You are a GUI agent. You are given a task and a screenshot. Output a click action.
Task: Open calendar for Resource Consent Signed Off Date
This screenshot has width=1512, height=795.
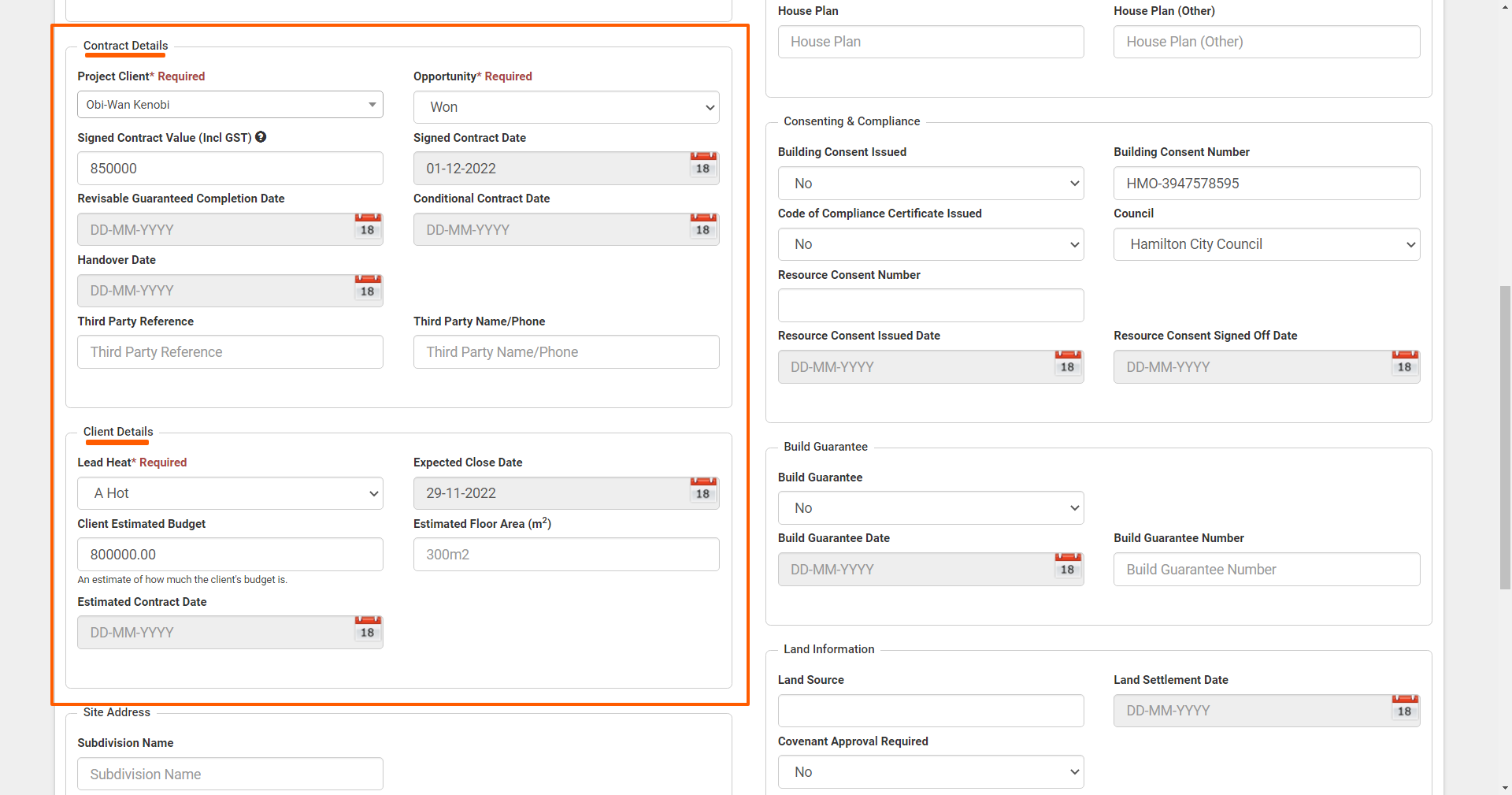(1403, 365)
